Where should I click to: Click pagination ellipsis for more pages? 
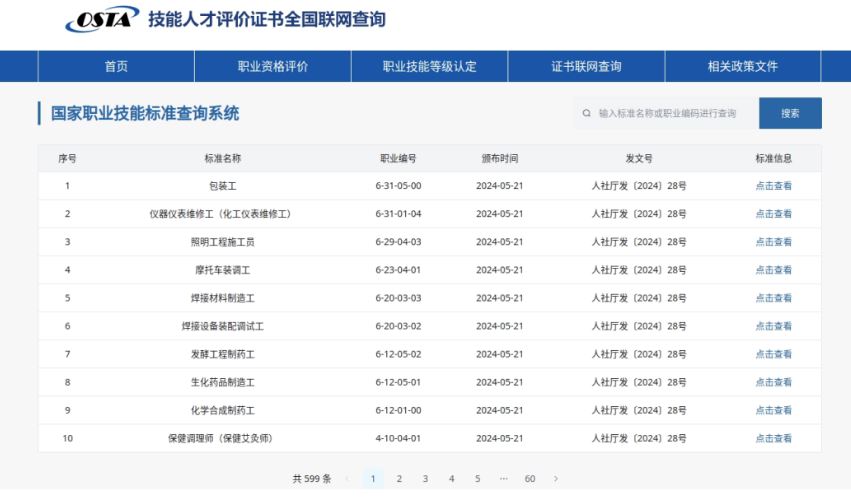tap(504, 478)
